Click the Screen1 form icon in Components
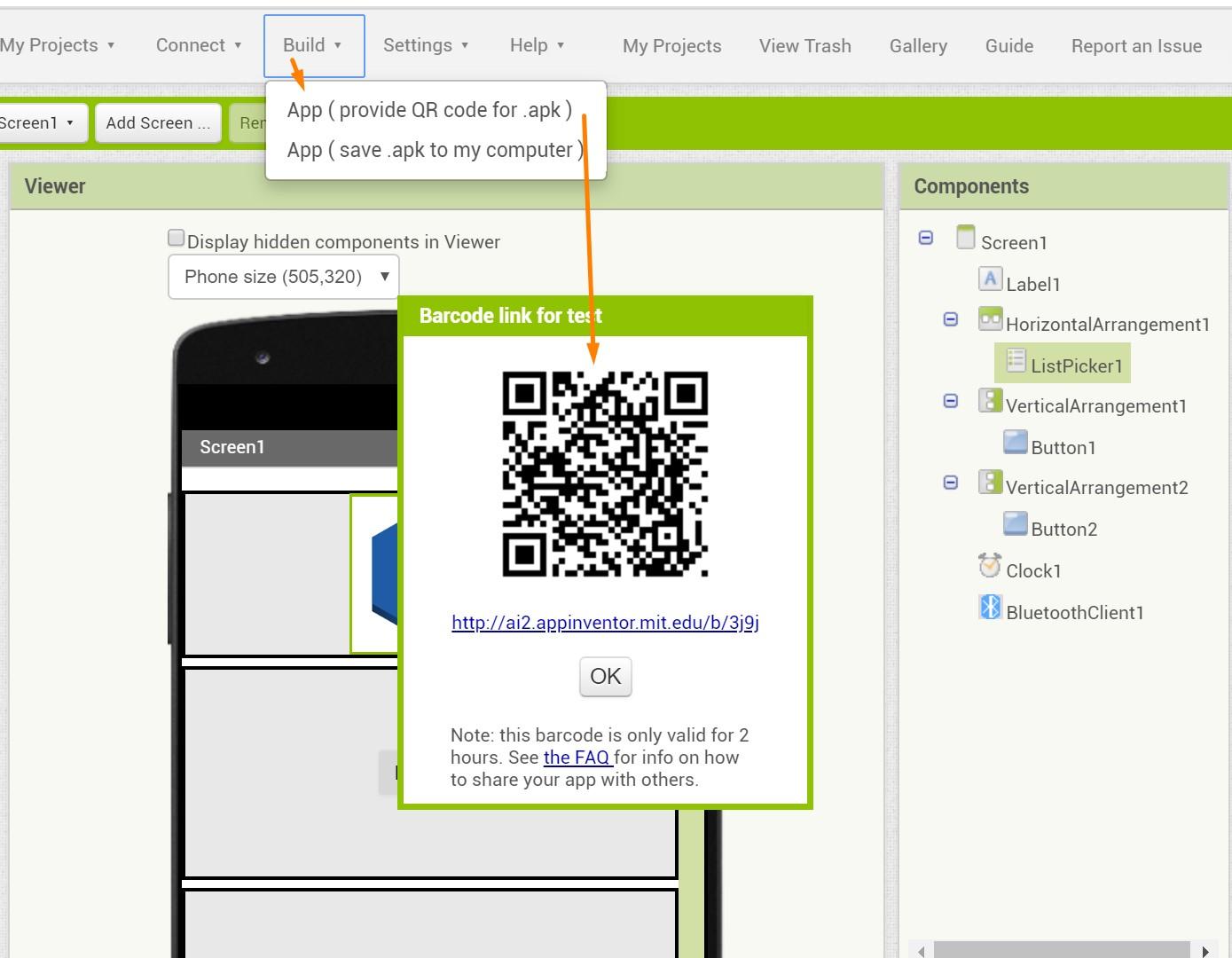1232x958 pixels. coord(966,238)
